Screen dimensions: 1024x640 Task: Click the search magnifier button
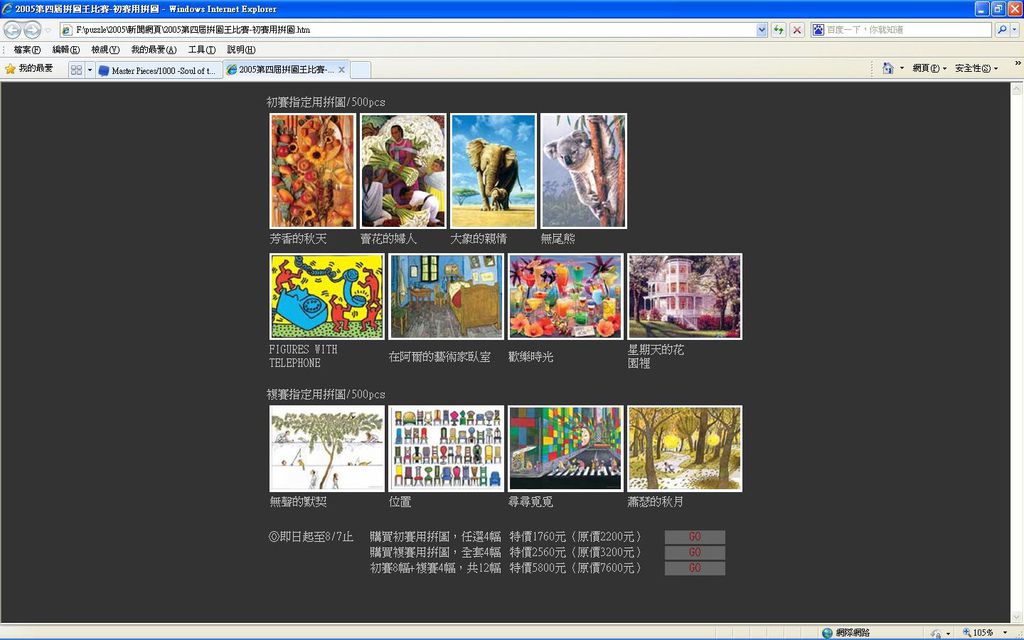point(1002,30)
